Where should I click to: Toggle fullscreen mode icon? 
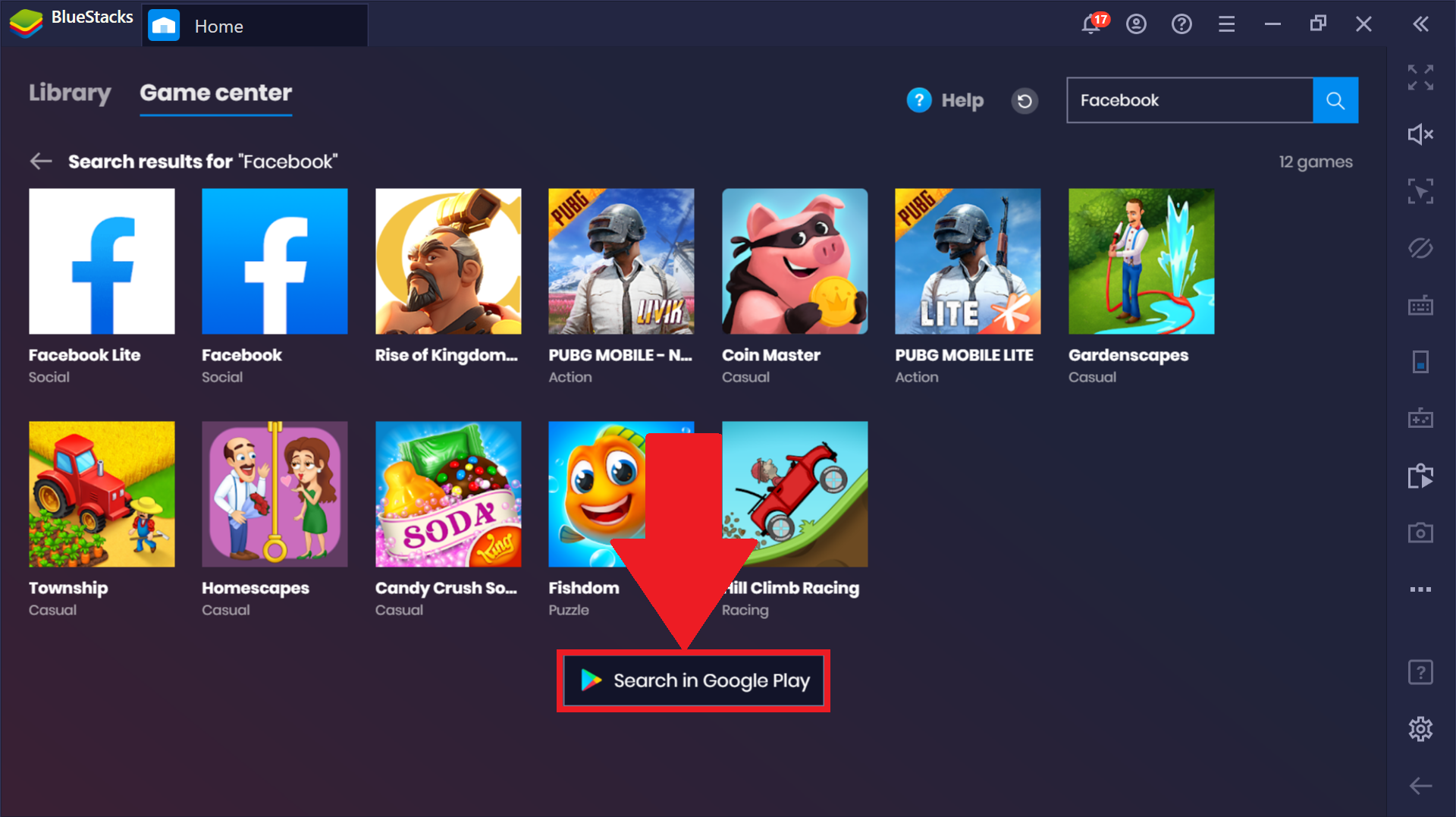click(1420, 77)
